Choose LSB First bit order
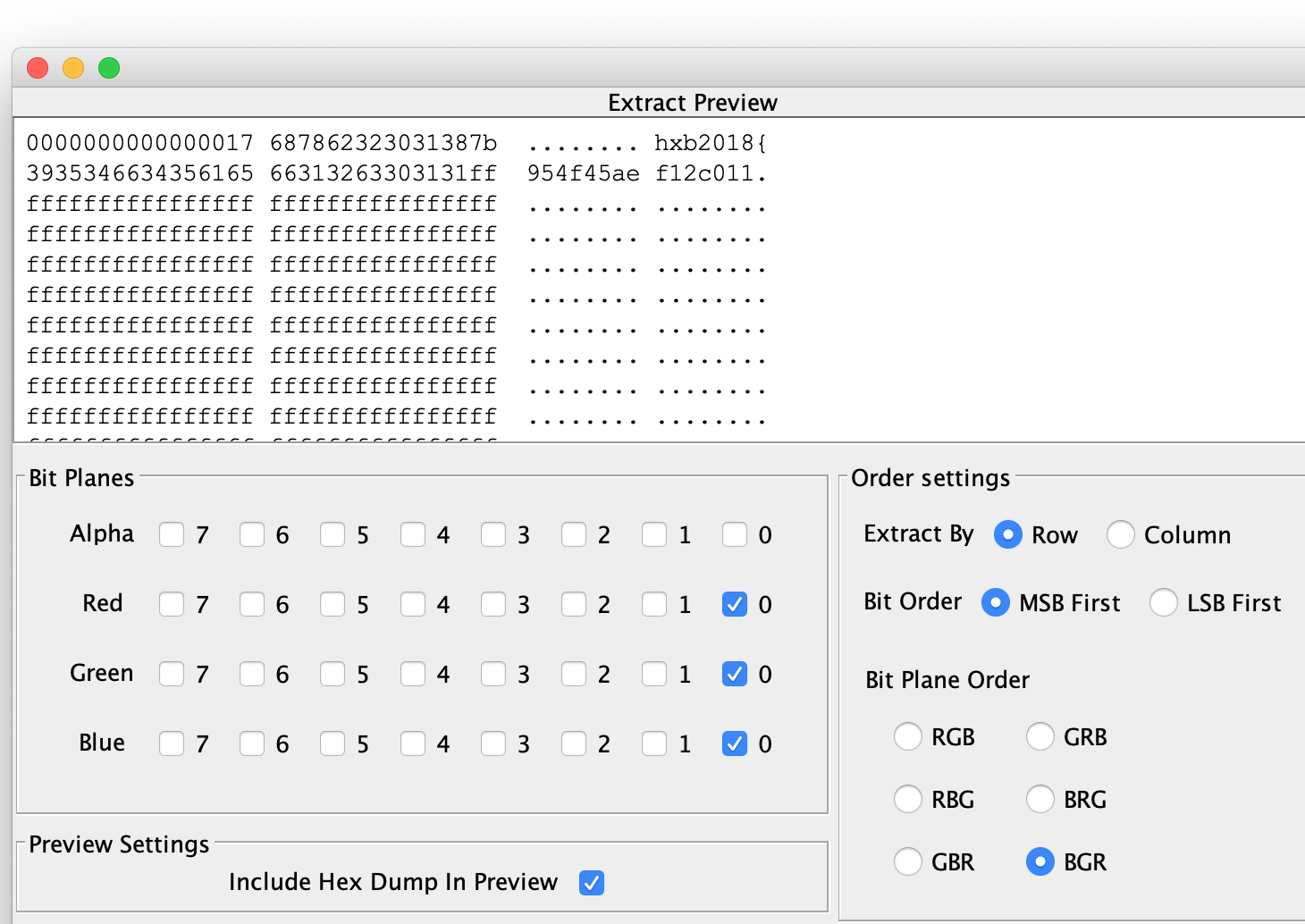This screenshot has width=1305, height=924. (x=1164, y=603)
